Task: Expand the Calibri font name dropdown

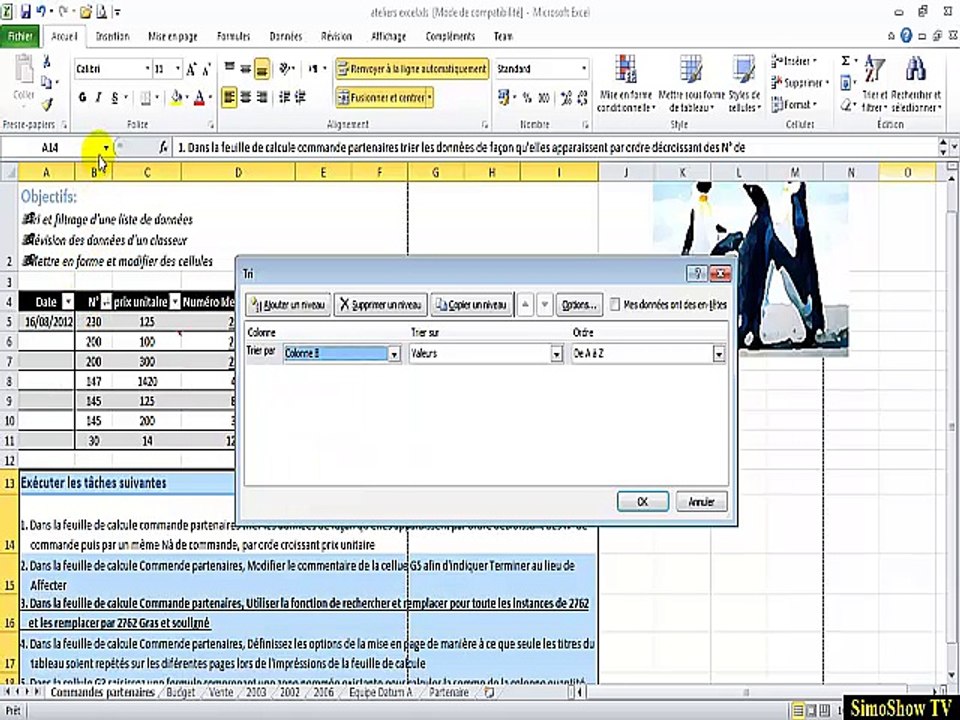Action: point(147,69)
